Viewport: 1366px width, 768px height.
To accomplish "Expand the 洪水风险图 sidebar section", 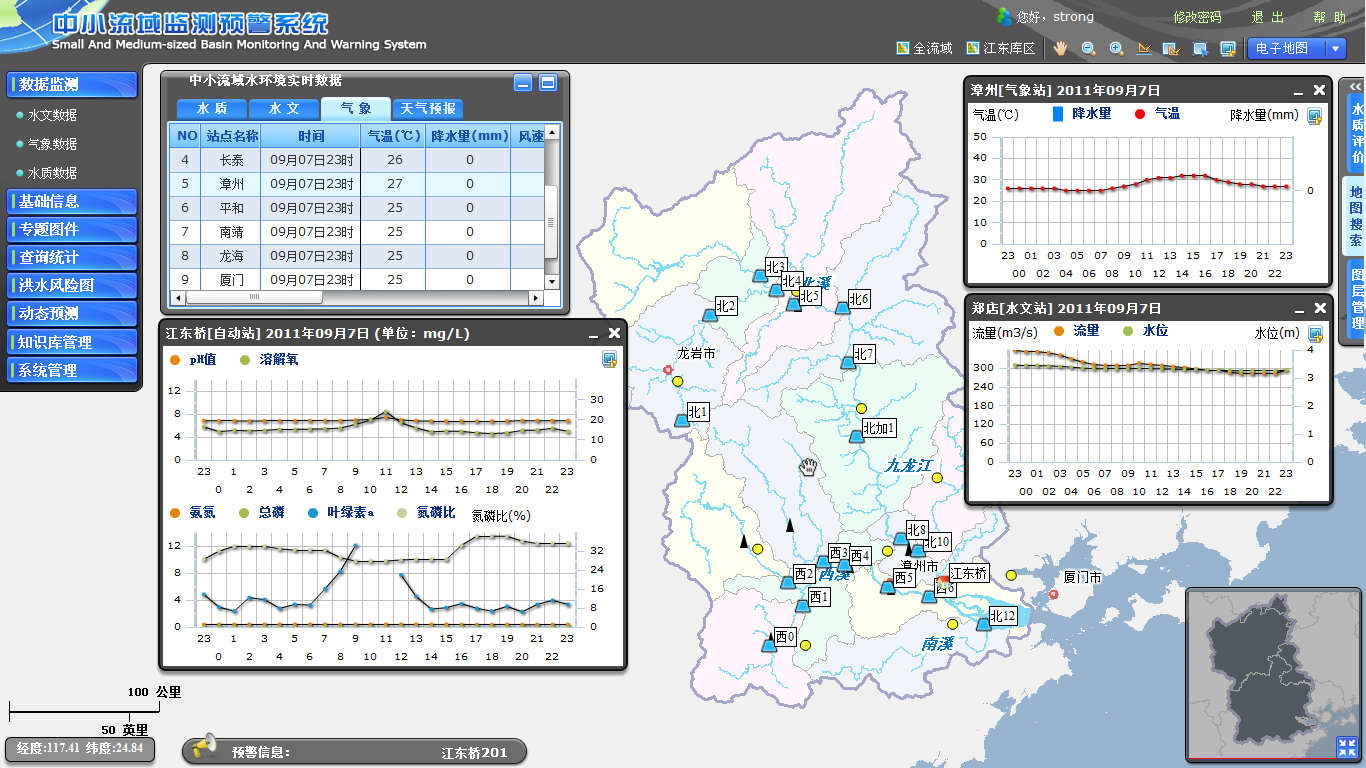I will tap(72, 285).
